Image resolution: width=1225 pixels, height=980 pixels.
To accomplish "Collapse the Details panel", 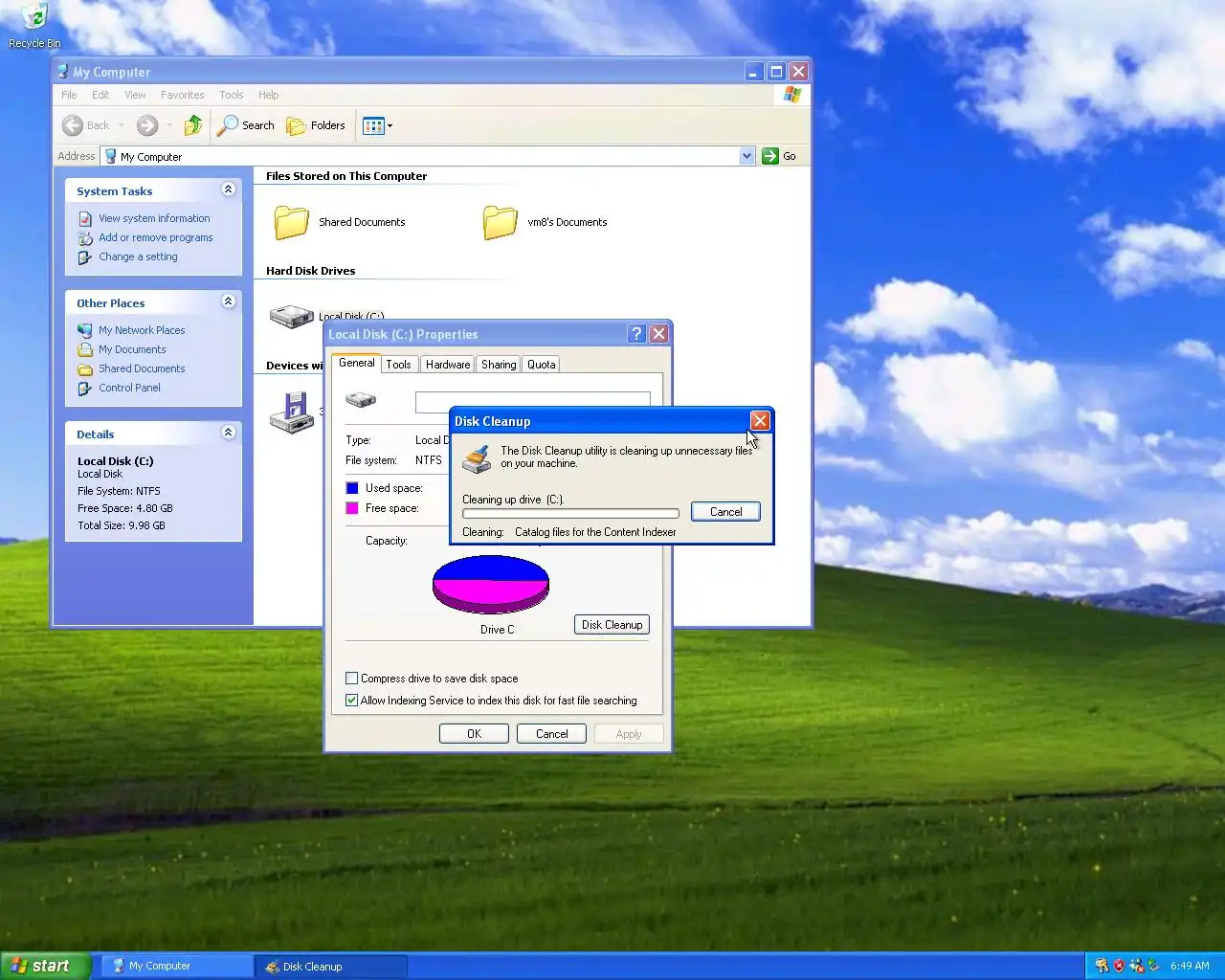I will tap(228, 433).
